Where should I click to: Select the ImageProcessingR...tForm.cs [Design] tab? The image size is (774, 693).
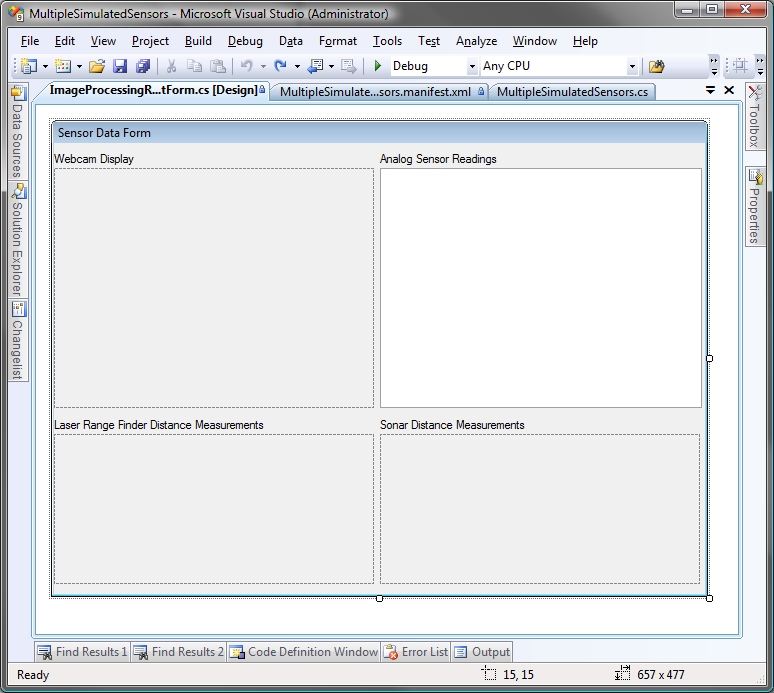click(x=154, y=90)
